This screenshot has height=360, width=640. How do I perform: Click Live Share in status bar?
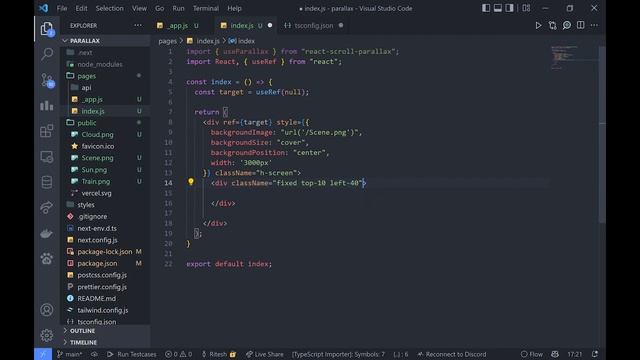(x=264, y=354)
